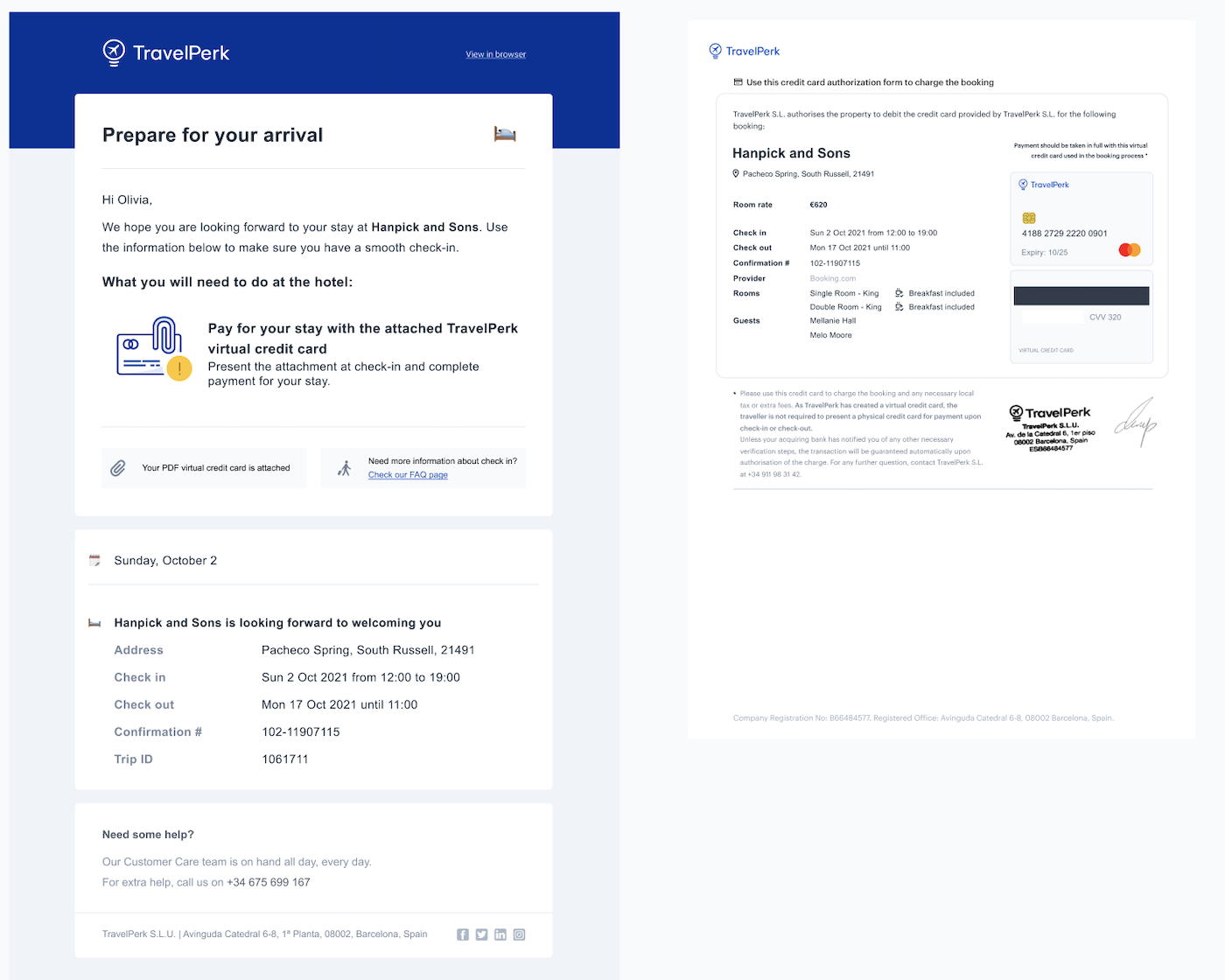Click the bed icon beside Prepare for your arrival
Screen dimensions: 1225x980
[505, 134]
